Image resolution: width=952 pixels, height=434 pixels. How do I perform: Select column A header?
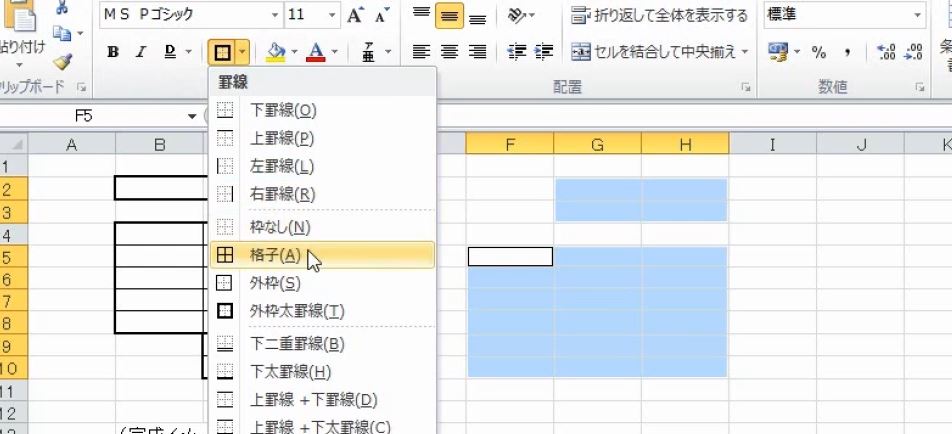coord(72,144)
